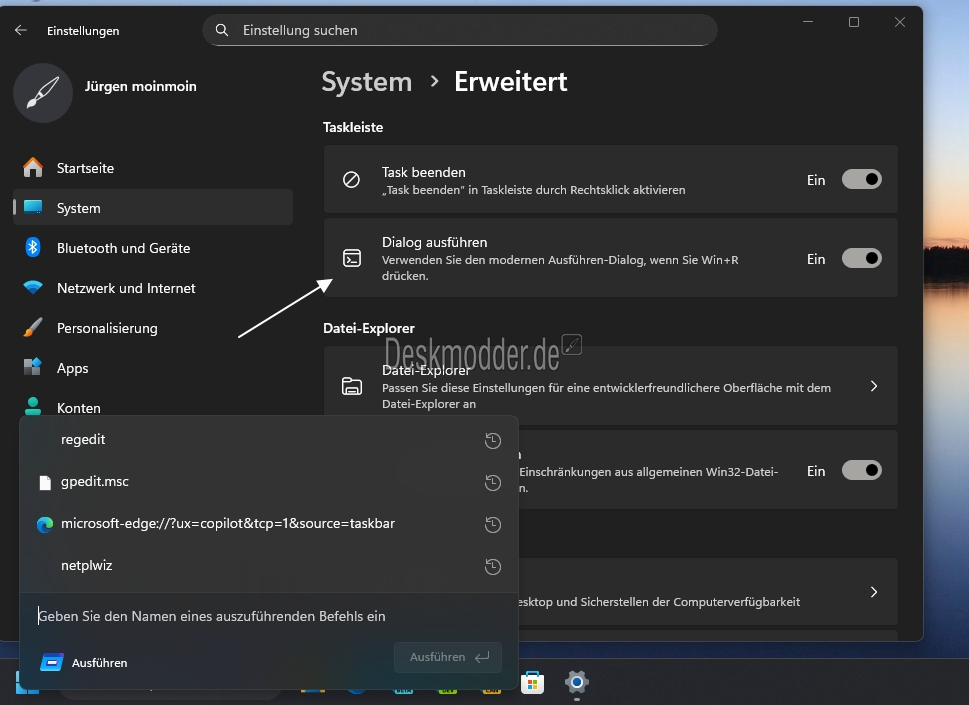Turn off the Task beenden toggle

861,180
